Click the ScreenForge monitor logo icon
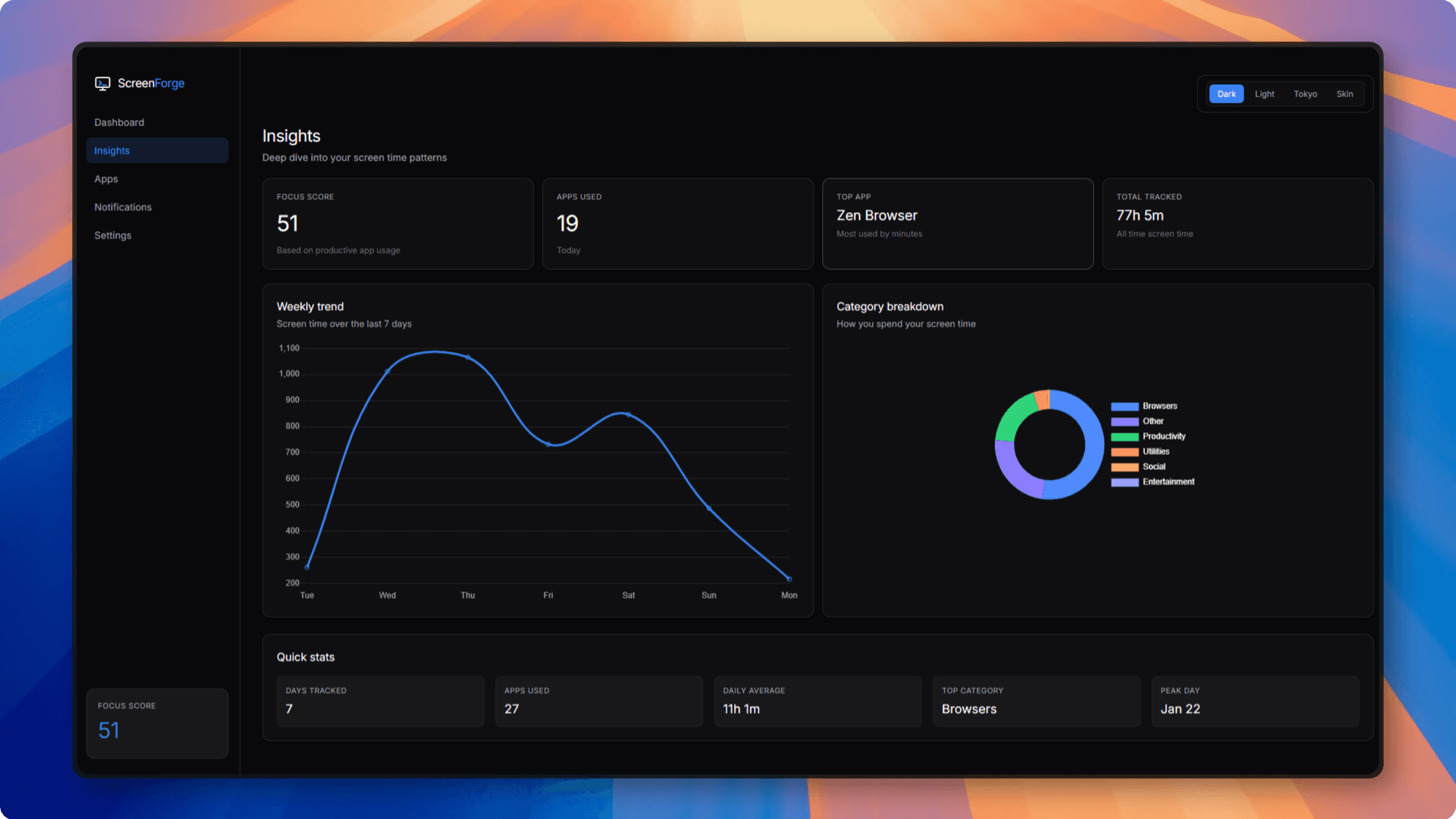The width and height of the screenshot is (1456, 819). click(102, 83)
